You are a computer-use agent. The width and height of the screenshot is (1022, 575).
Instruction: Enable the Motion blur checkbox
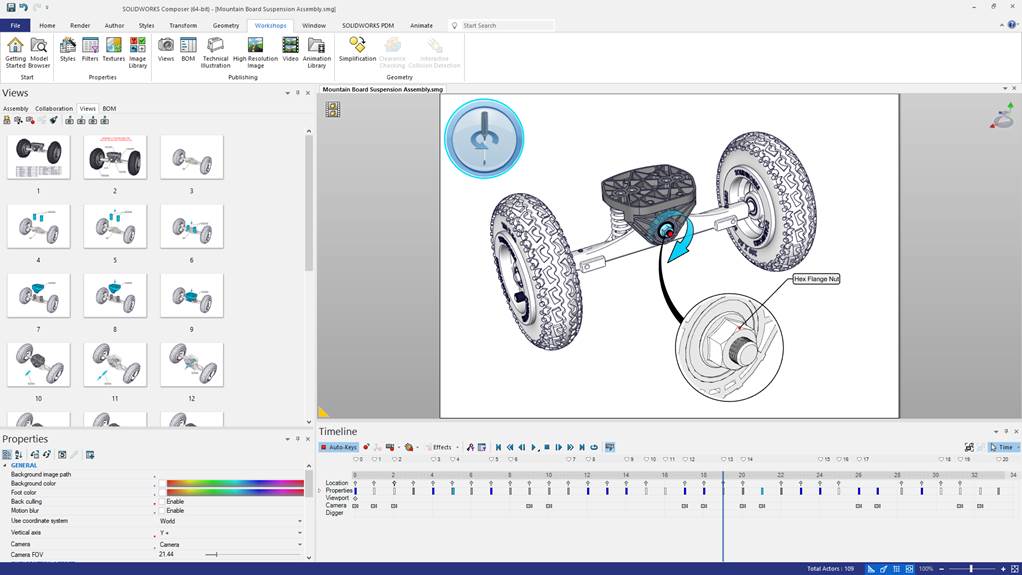click(162, 511)
